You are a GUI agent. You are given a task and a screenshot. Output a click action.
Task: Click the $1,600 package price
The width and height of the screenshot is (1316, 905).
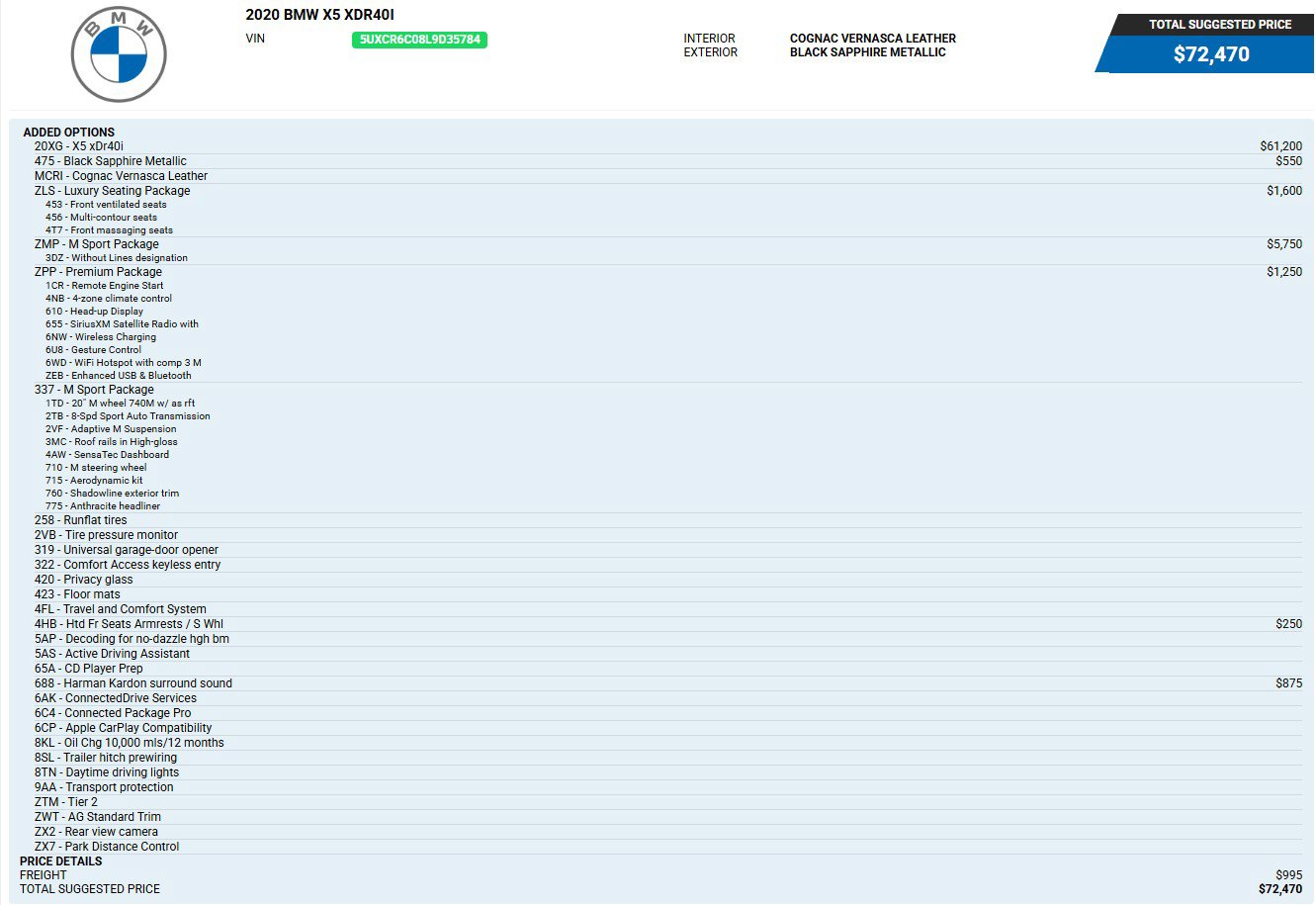click(x=1284, y=191)
